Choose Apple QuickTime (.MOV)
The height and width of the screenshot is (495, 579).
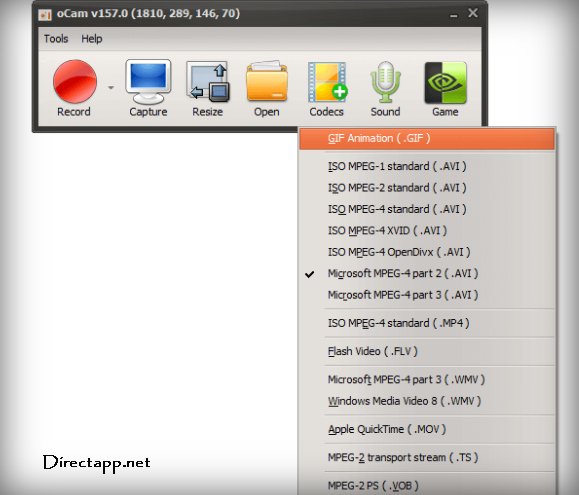point(427,429)
